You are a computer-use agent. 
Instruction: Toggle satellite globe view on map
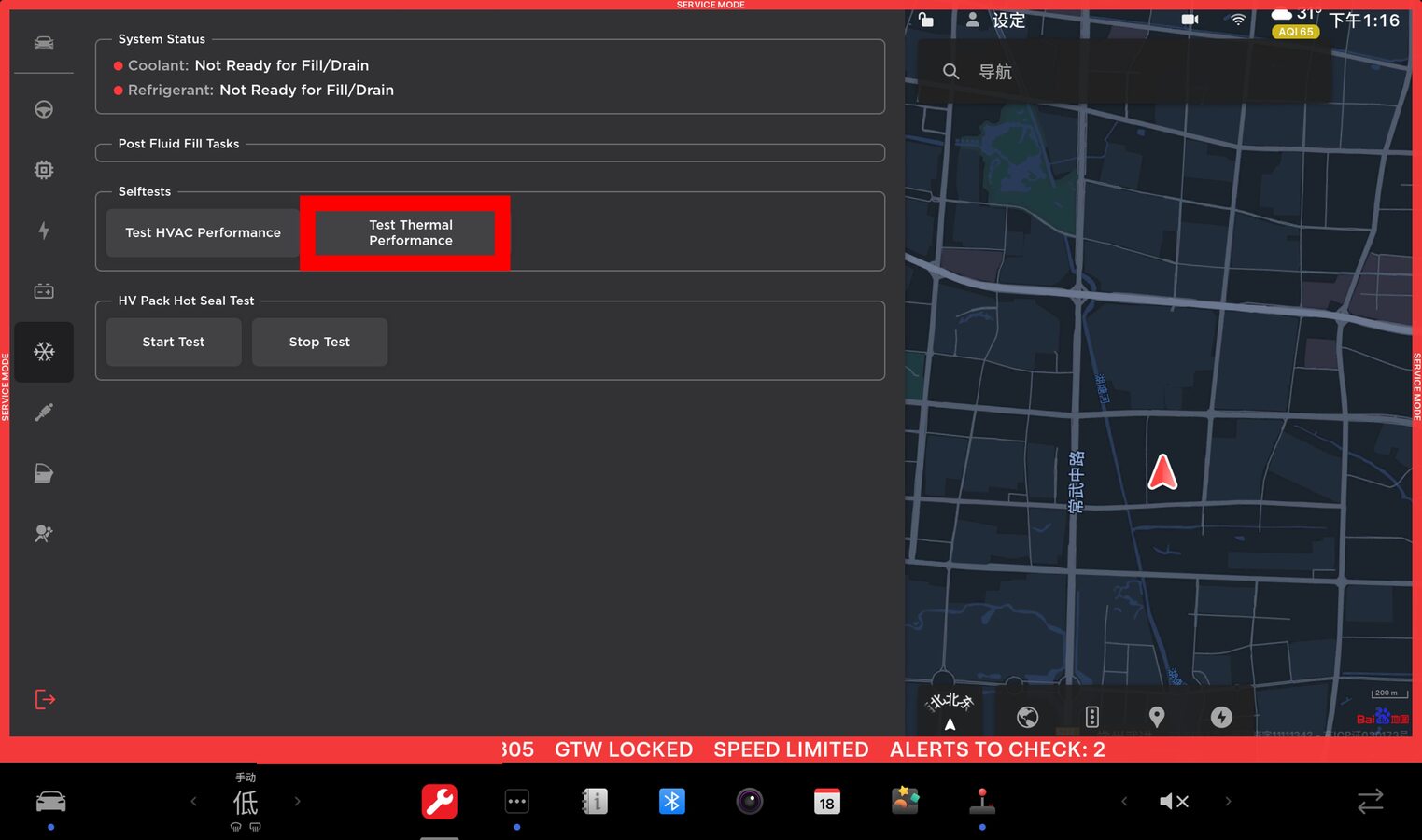tap(1027, 717)
